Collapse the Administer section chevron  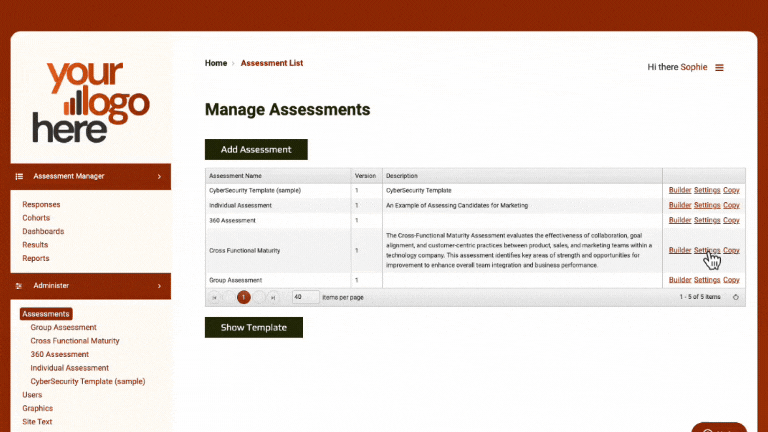click(159, 286)
